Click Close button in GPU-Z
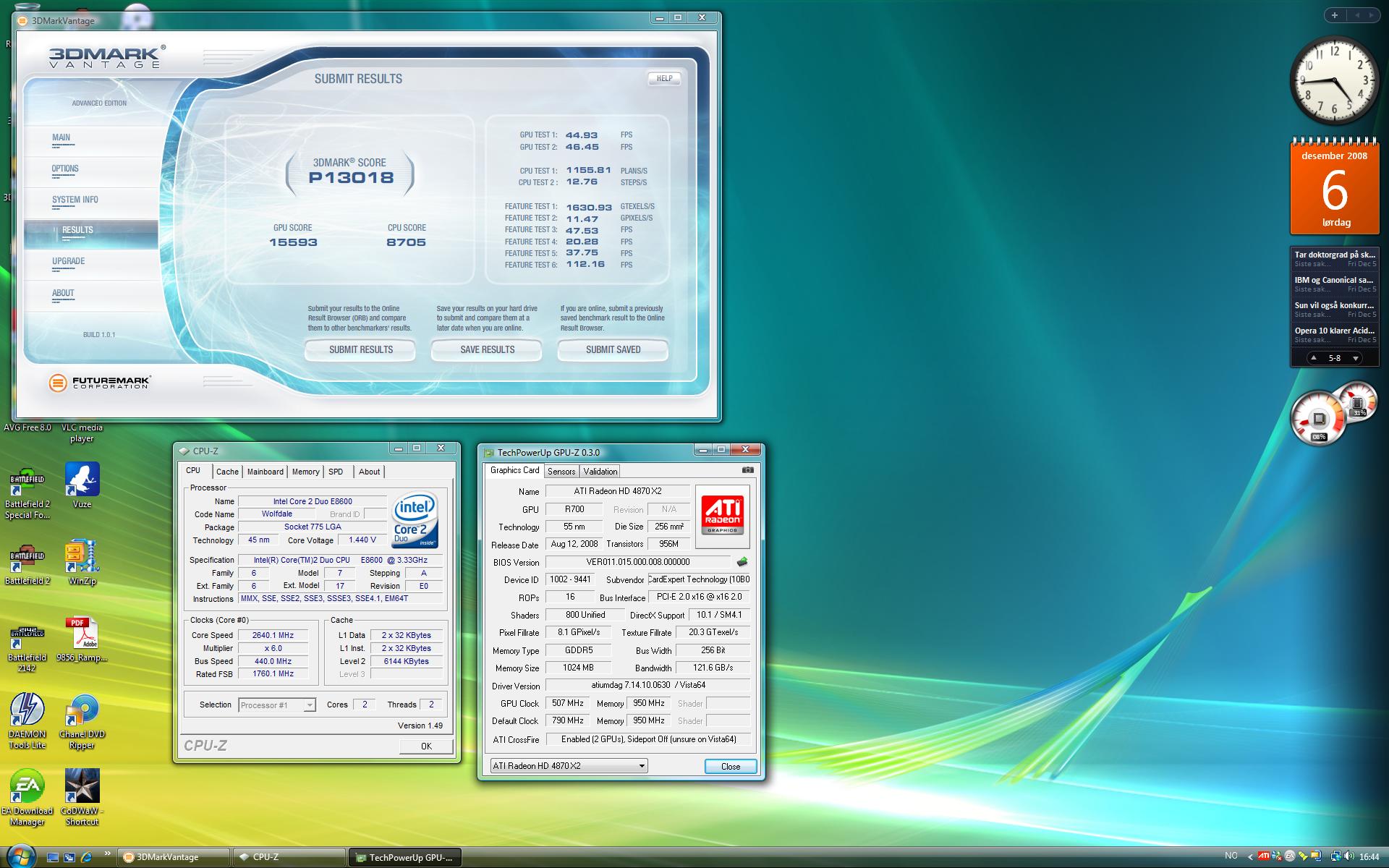 731,767
